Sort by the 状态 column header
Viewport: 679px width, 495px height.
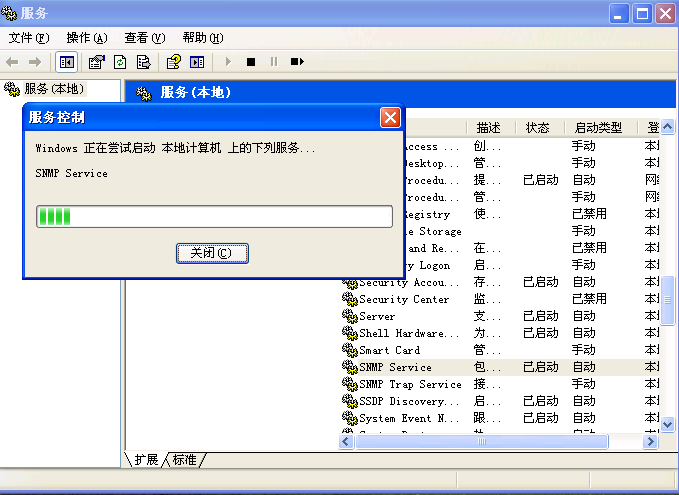(x=540, y=128)
